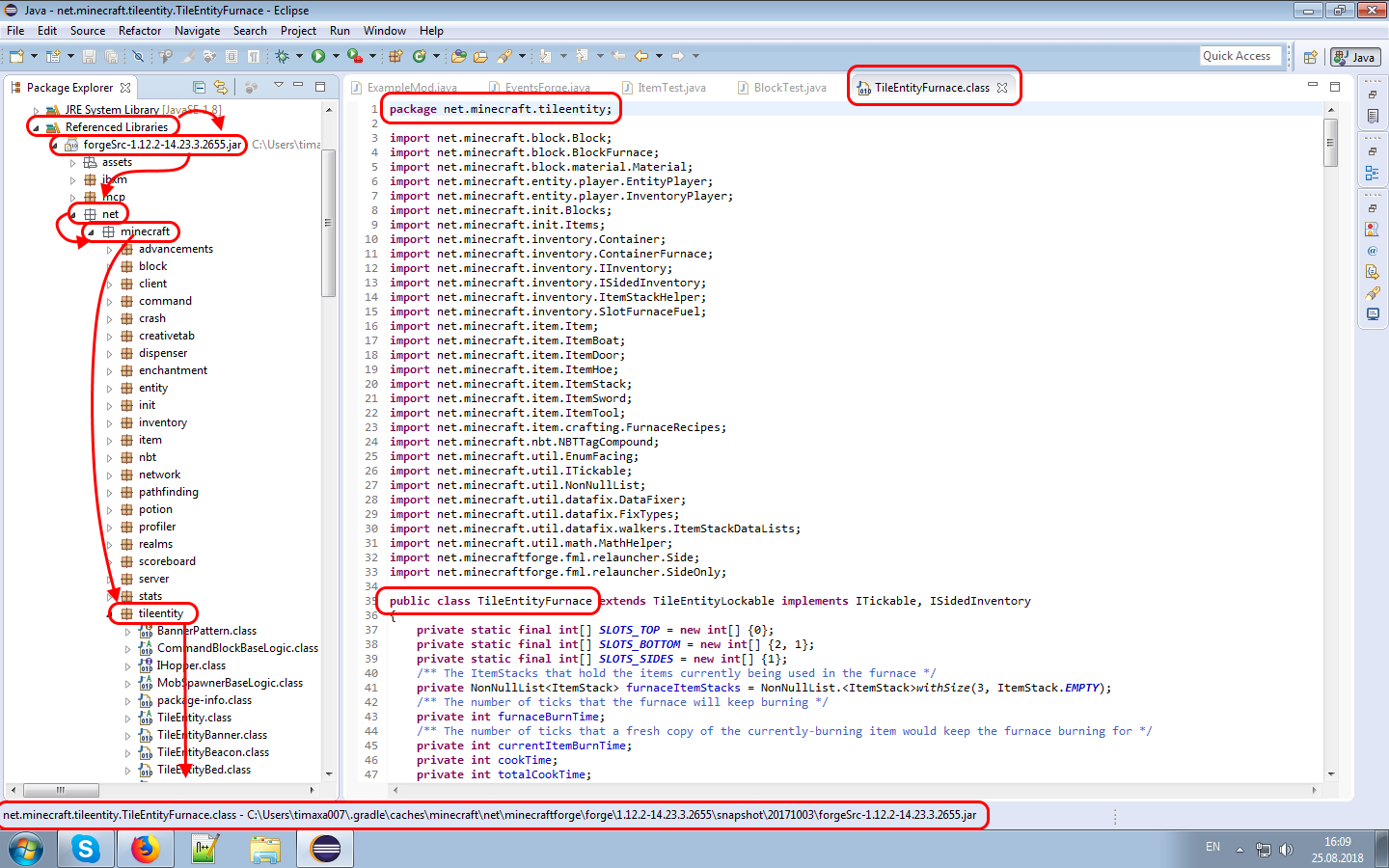Toggle Show Whitespace Characters icon
The height and width of the screenshot is (868, 1389).
point(253,56)
